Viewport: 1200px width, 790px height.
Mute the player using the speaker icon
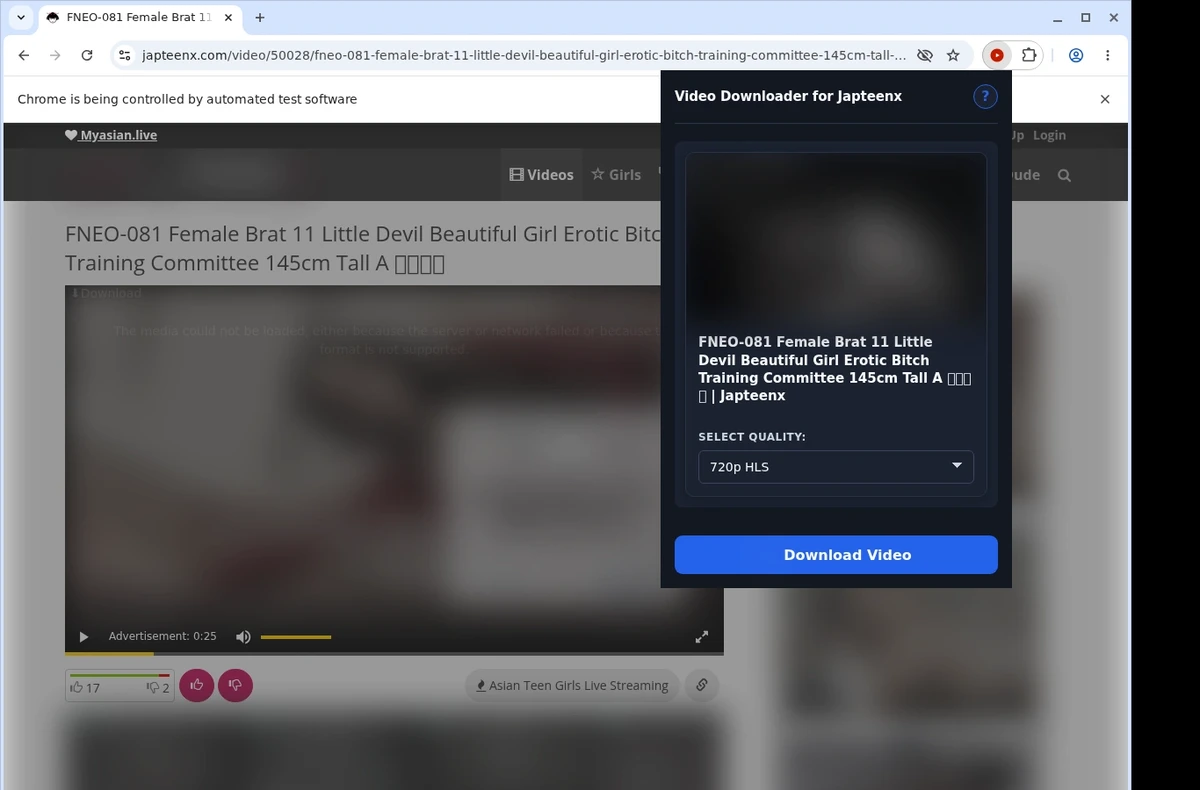(243, 637)
